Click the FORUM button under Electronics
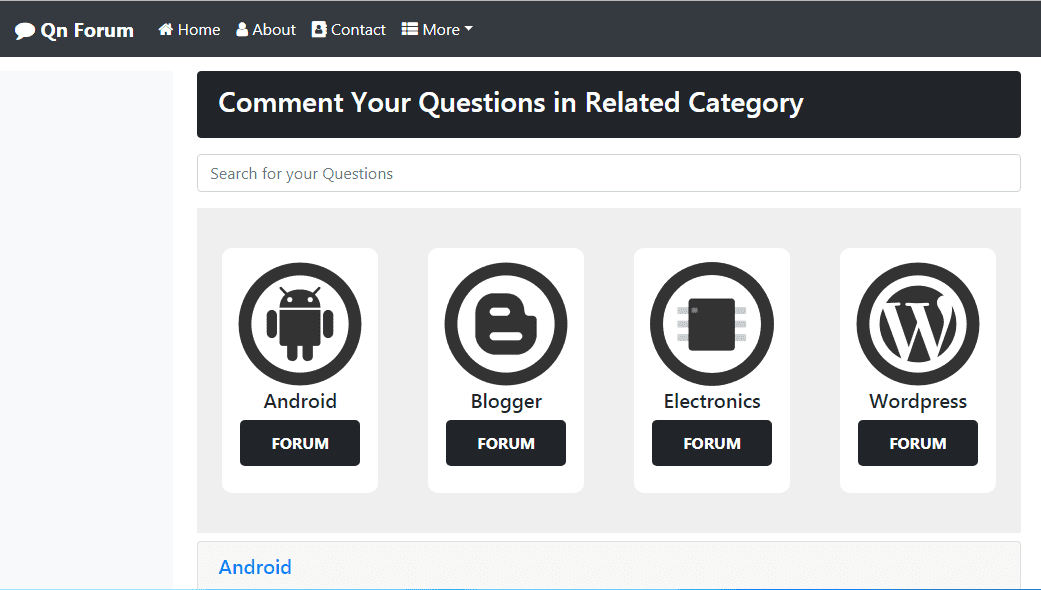 711,443
